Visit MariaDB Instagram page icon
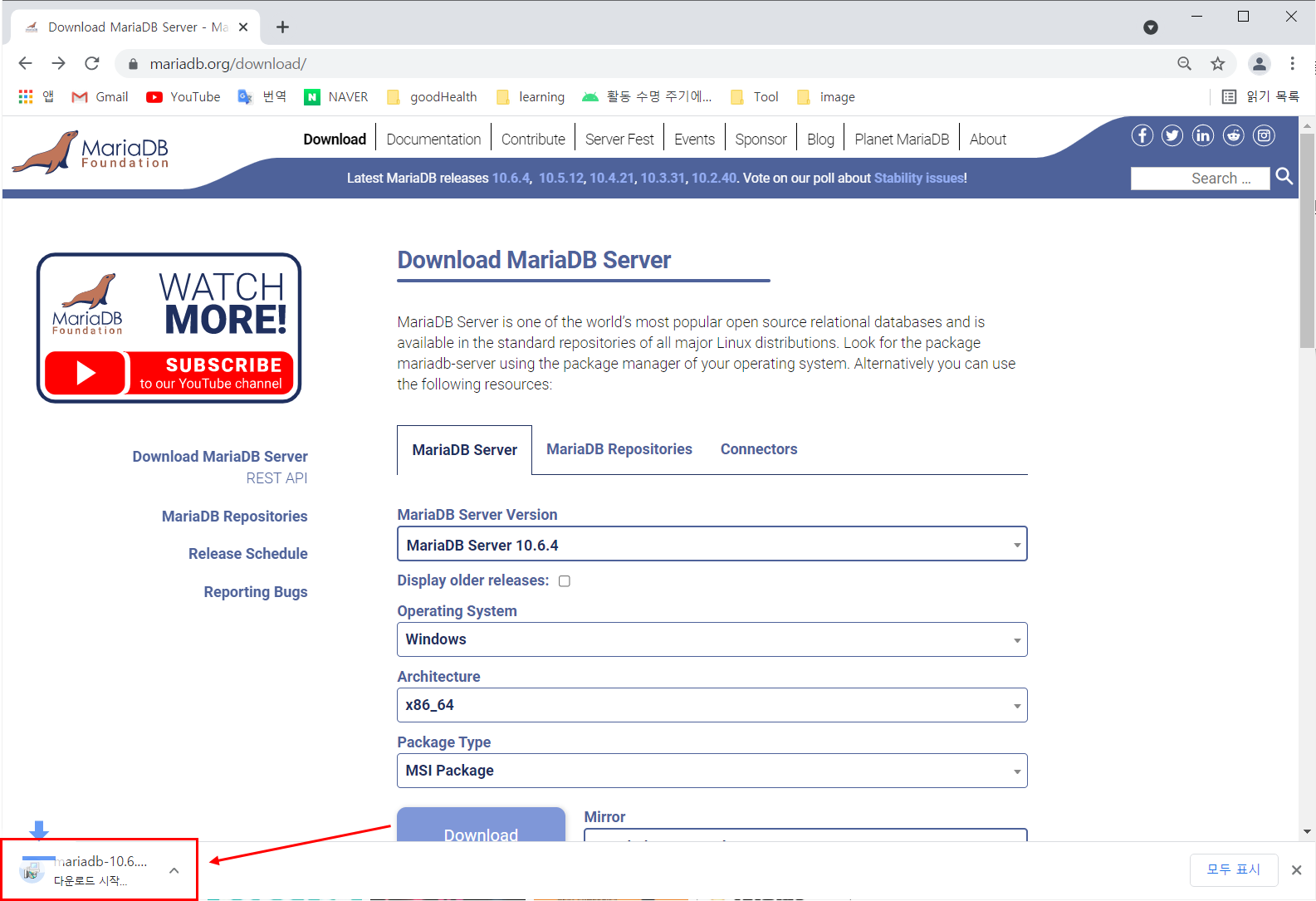The image size is (1316, 901). [x=1264, y=135]
